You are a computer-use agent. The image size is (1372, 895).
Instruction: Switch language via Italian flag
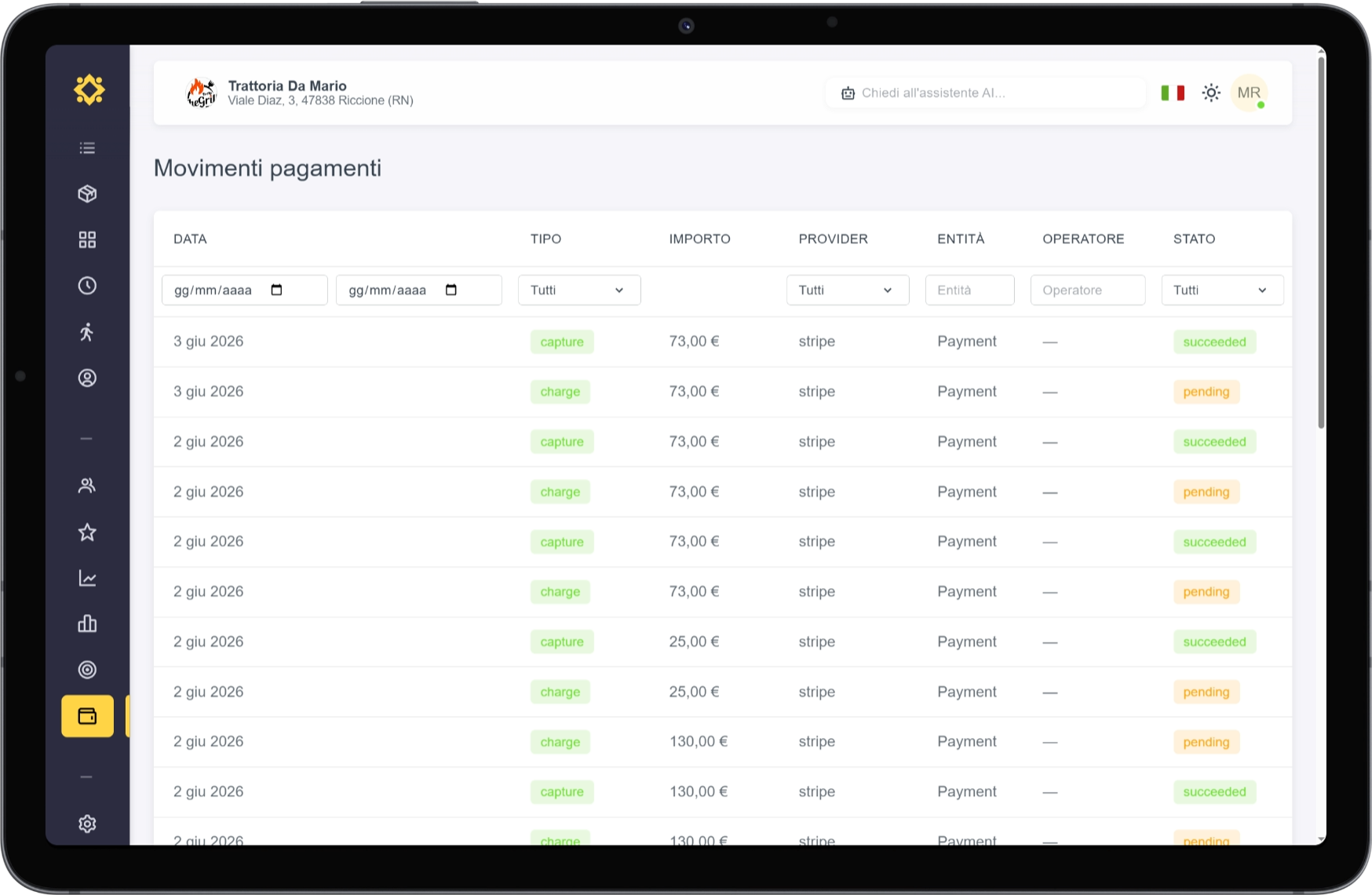[x=1173, y=93]
